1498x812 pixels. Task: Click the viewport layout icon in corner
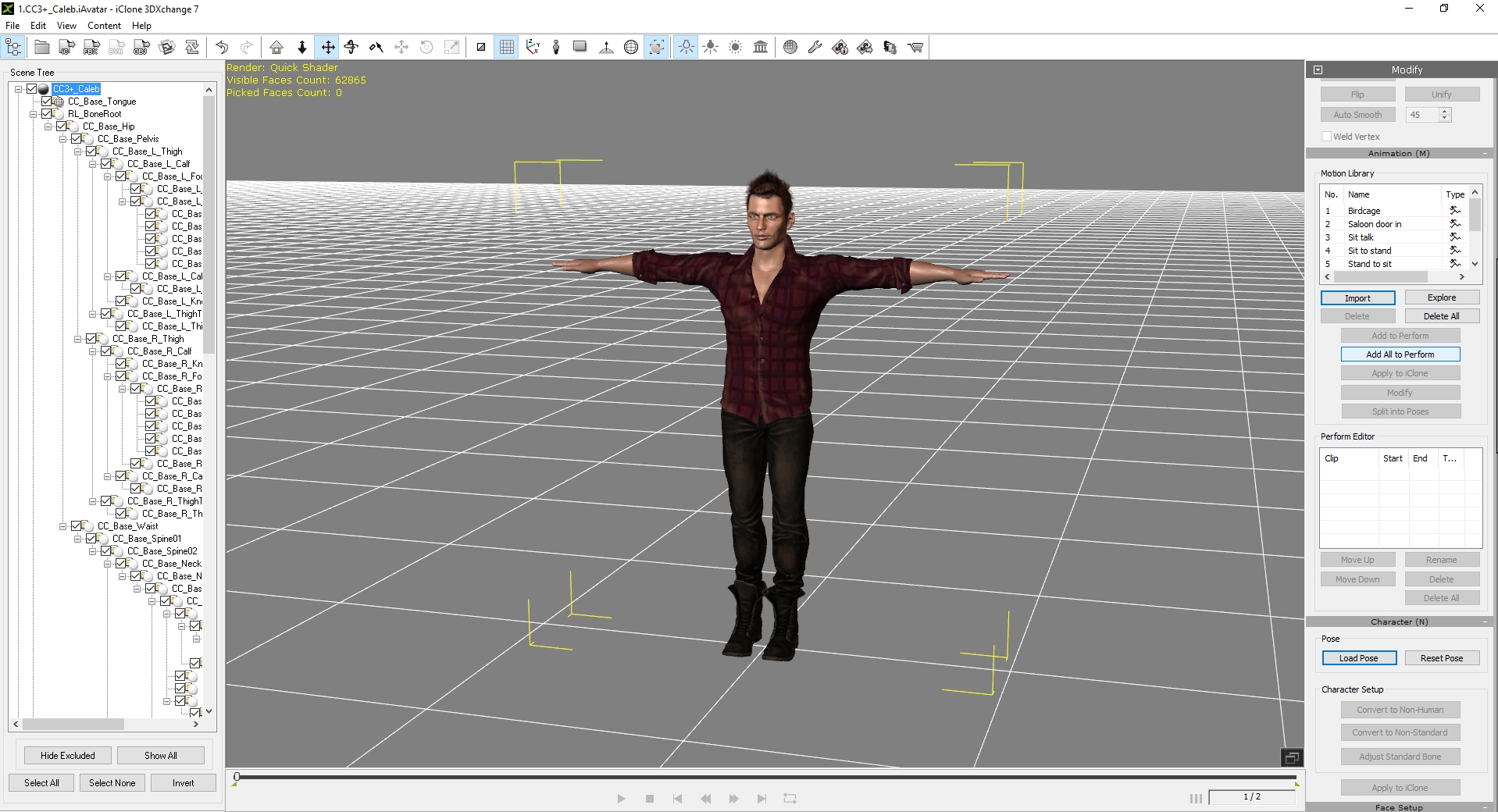pos(1292,757)
